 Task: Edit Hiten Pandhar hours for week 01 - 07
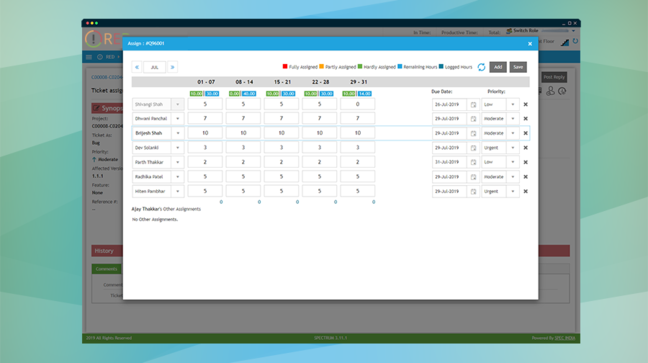(x=205, y=191)
